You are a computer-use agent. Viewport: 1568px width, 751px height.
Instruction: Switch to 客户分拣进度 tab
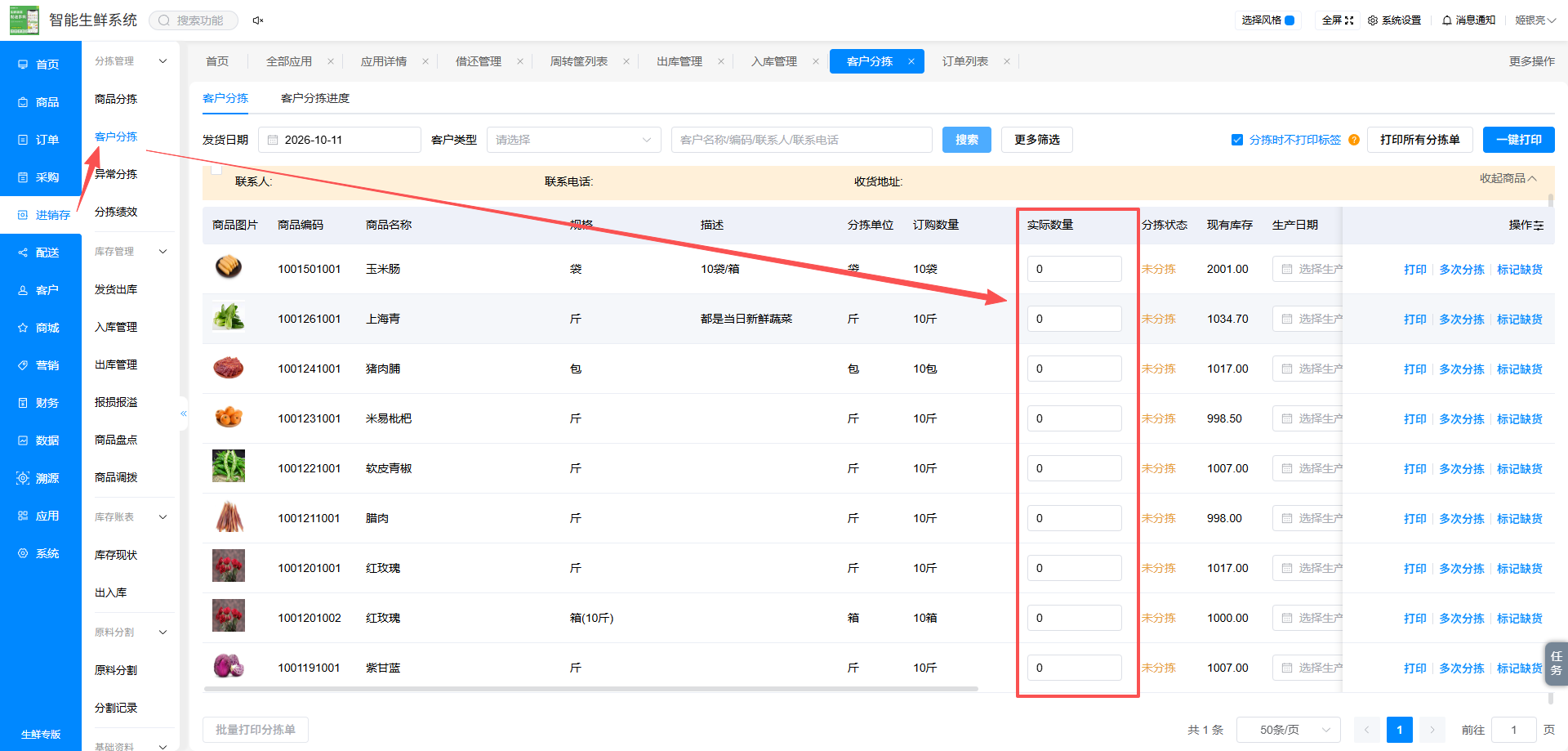click(315, 98)
